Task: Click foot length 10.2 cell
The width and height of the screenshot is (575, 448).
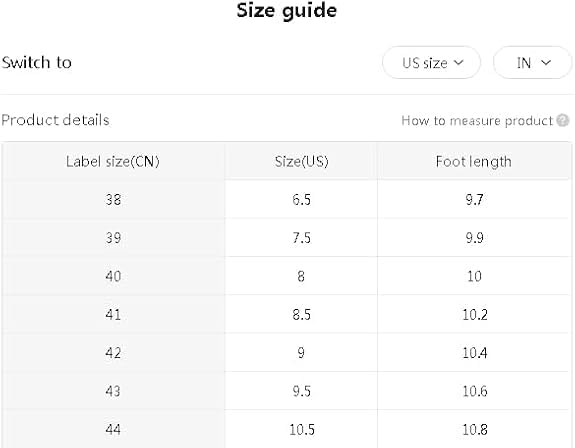Action: pos(475,315)
